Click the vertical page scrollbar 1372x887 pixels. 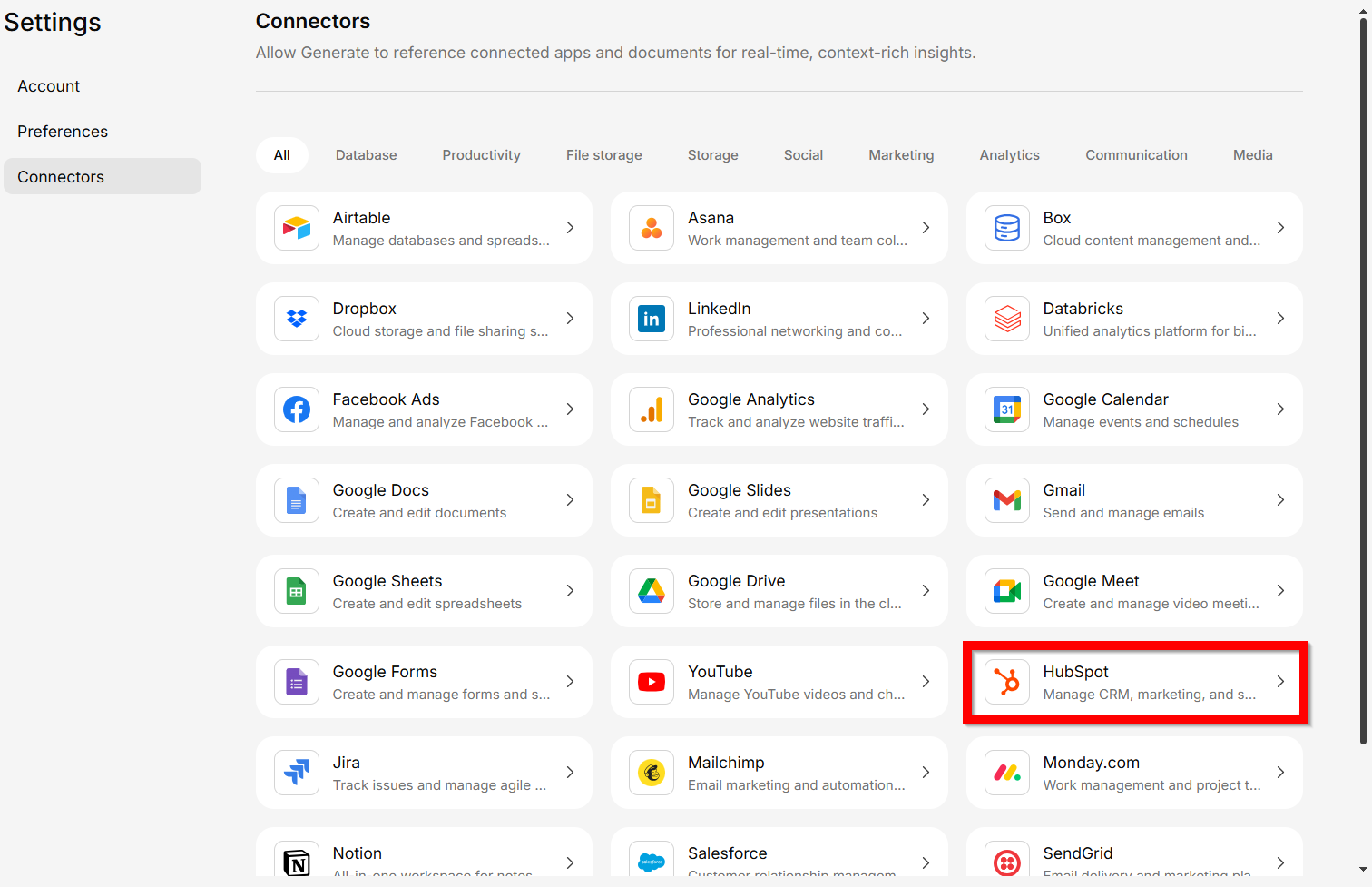pos(1363,381)
